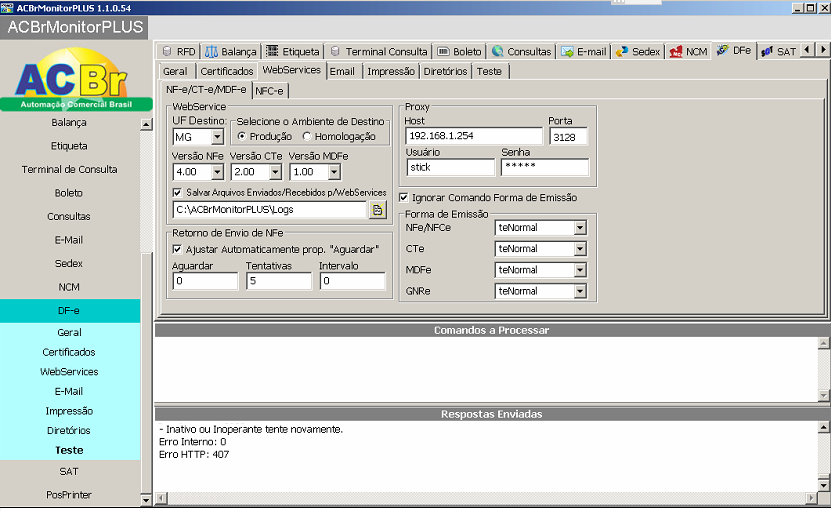This screenshot has height=511, width=831.
Task: Switch to the Email sub-tab
Action: click(x=342, y=72)
